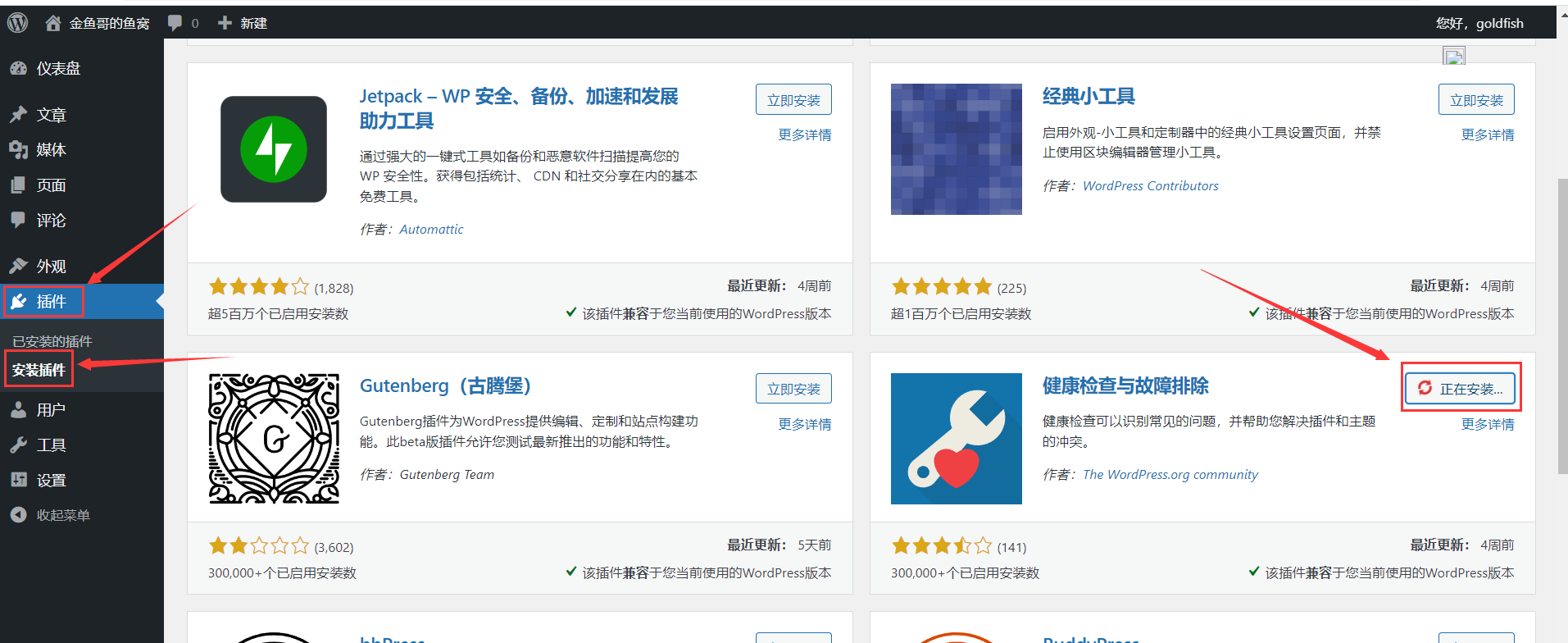This screenshot has width=1568, height=643.
Task: Click the text 超5百万个已启用安装数
Action: coord(278,314)
